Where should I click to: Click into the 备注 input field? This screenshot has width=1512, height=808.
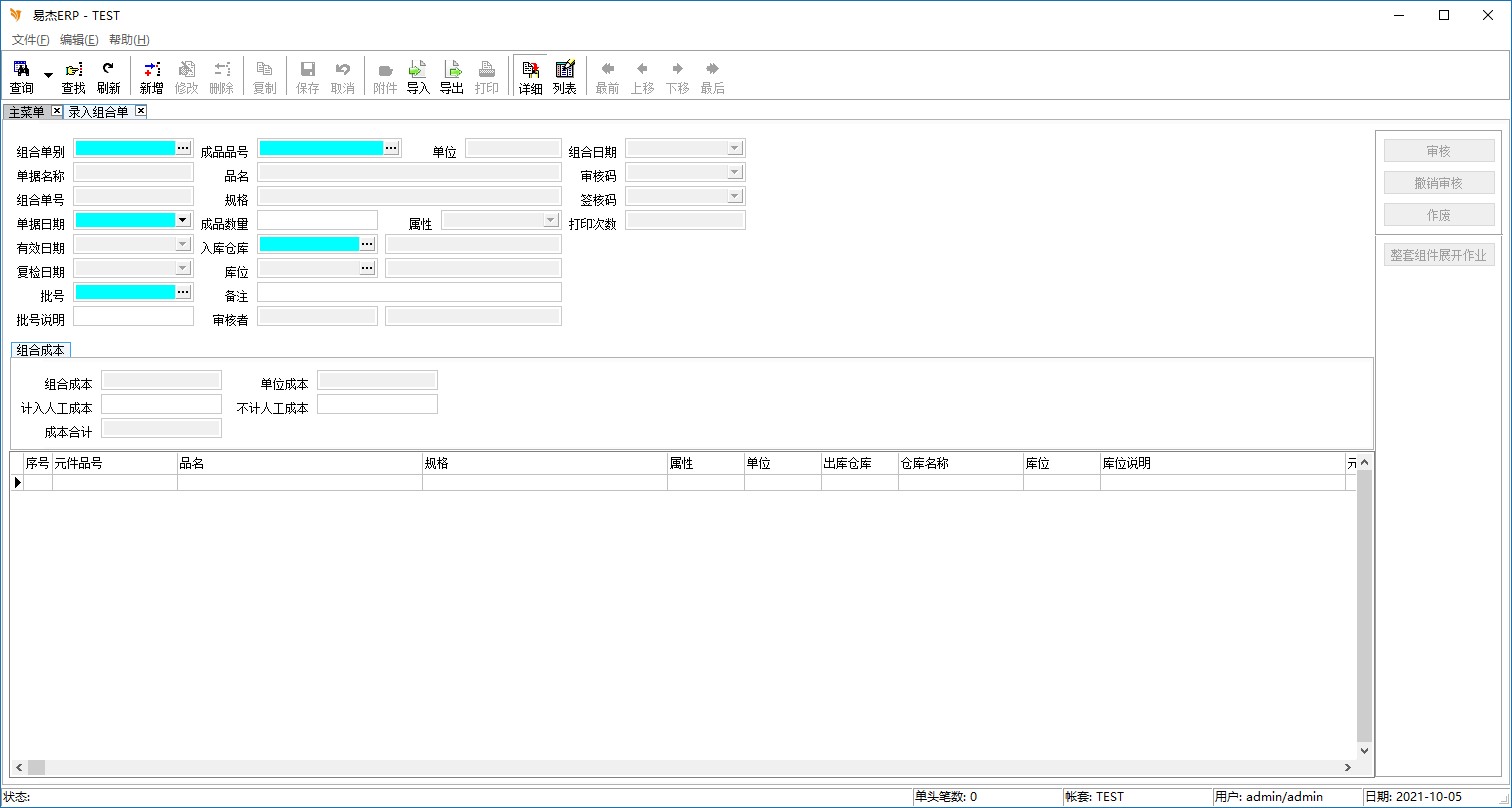point(409,292)
